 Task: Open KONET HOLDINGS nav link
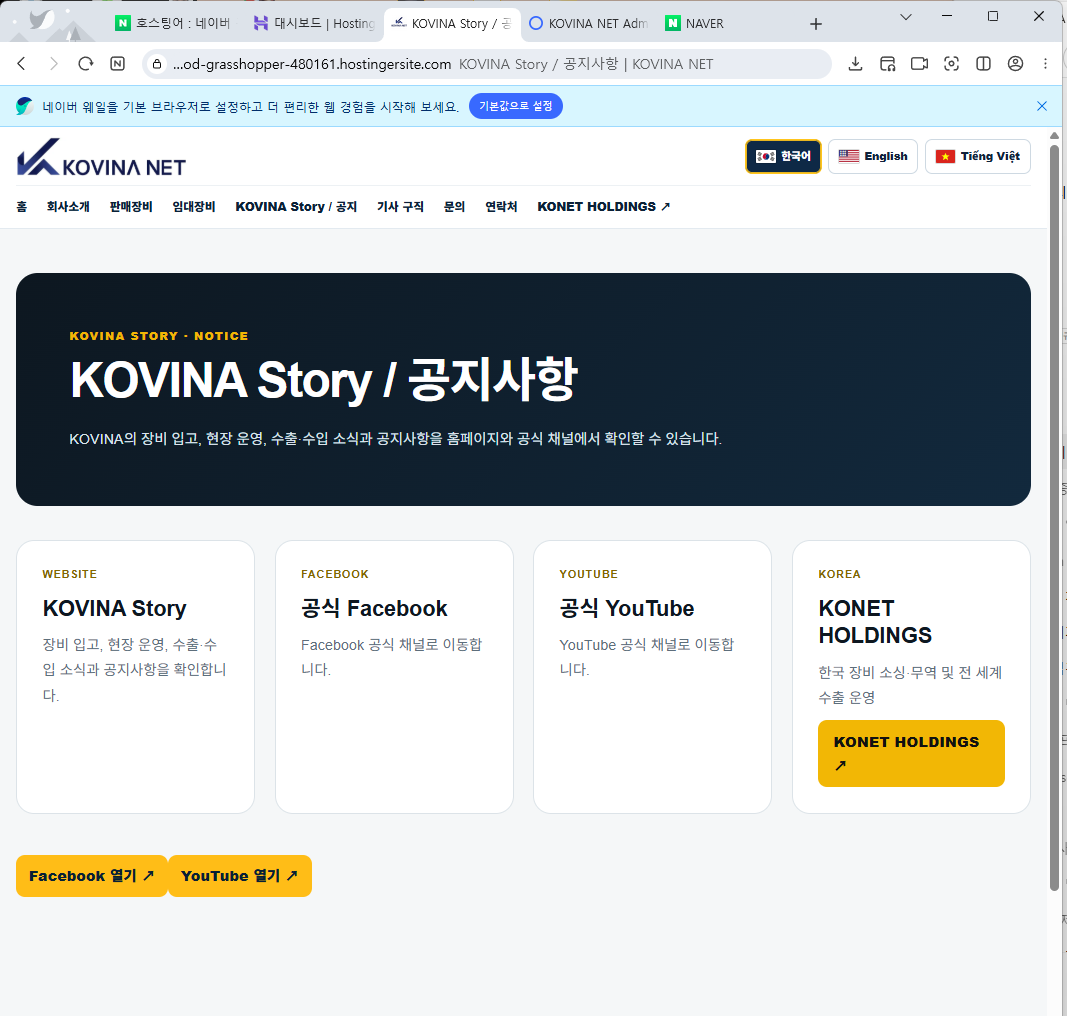pyautogui.click(x=604, y=207)
